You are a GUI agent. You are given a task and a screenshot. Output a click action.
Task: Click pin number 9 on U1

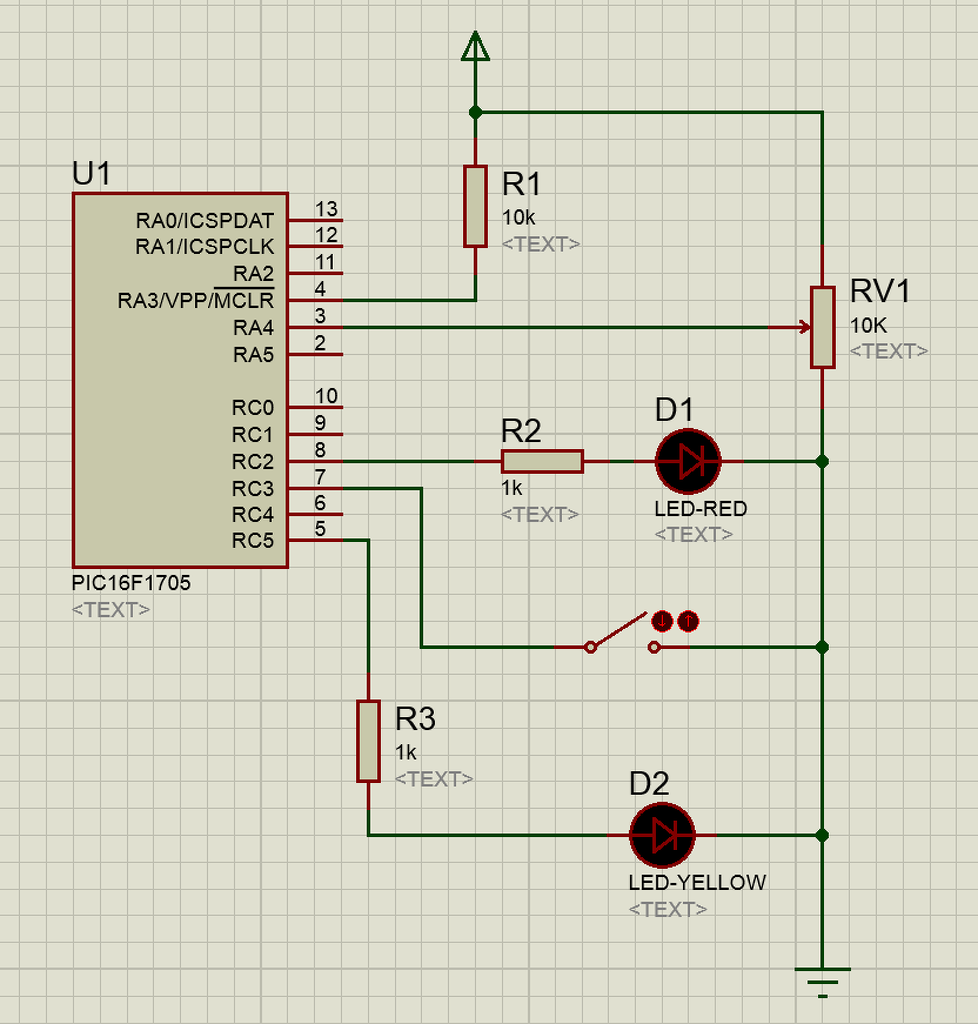(320, 423)
